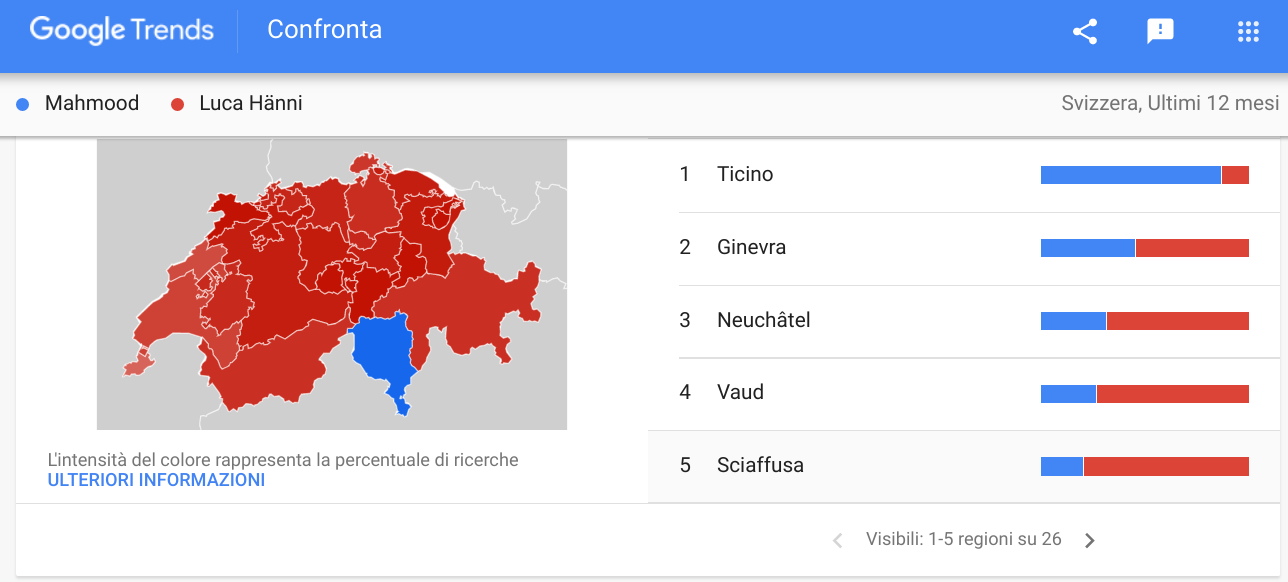Open ULTERIORI INFORMAZIONI link
The image size is (1288, 582).
(x=156, y=480)
